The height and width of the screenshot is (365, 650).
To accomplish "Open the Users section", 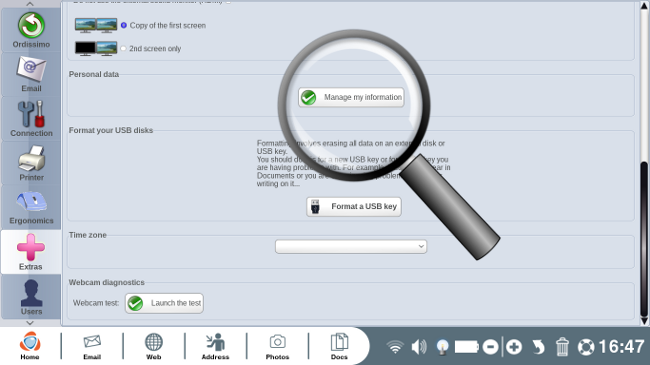I will pos(31,297).
